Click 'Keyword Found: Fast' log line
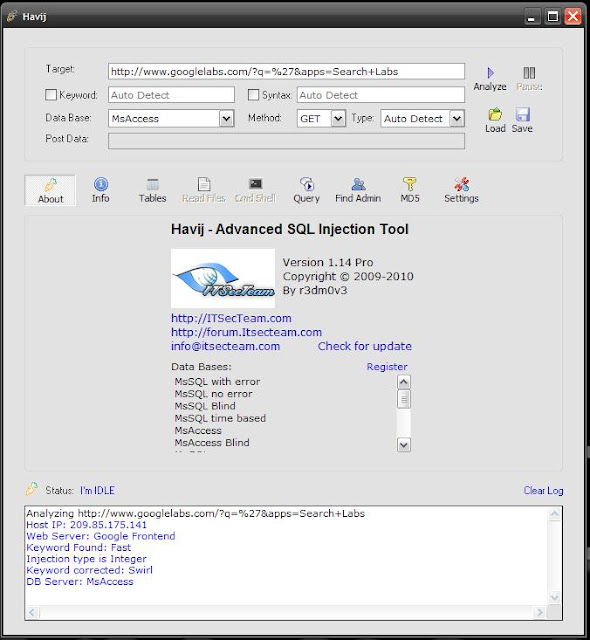This screenshot has width=590, height=640. coord(78,547)
